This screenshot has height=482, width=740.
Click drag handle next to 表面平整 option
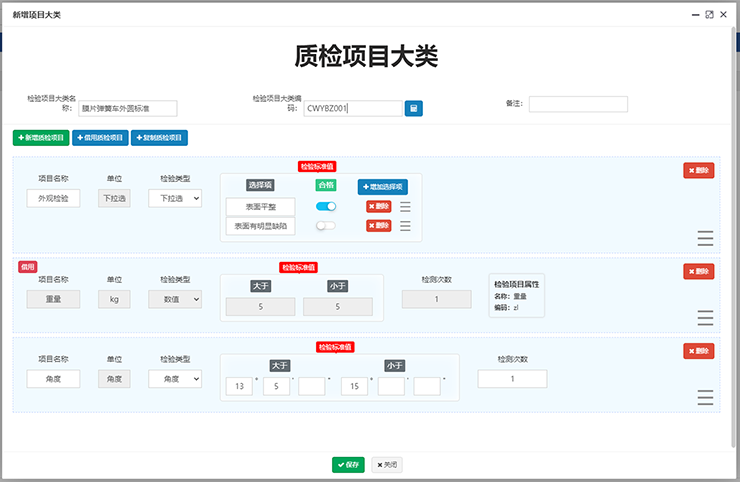[405, 207]
